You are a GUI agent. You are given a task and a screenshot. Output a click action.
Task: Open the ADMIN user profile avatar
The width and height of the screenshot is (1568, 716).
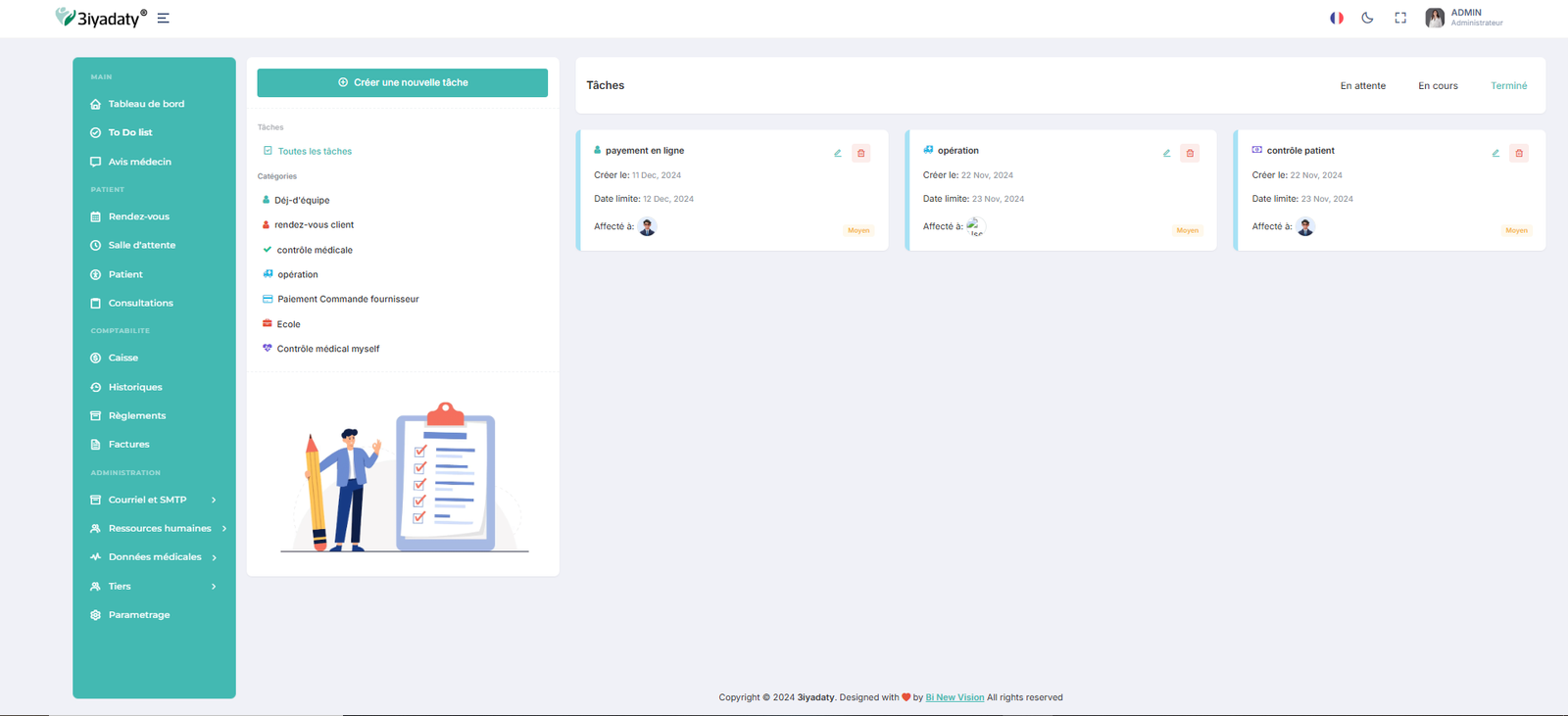click(1435, 18)
